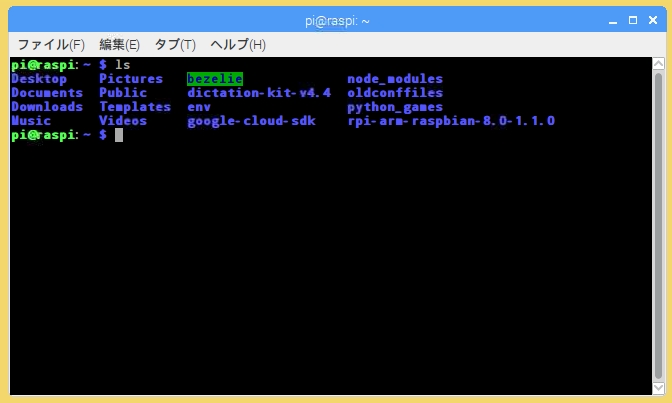
Task: Click the terminal cursor at the prompt
Action: tap(118, 135)
